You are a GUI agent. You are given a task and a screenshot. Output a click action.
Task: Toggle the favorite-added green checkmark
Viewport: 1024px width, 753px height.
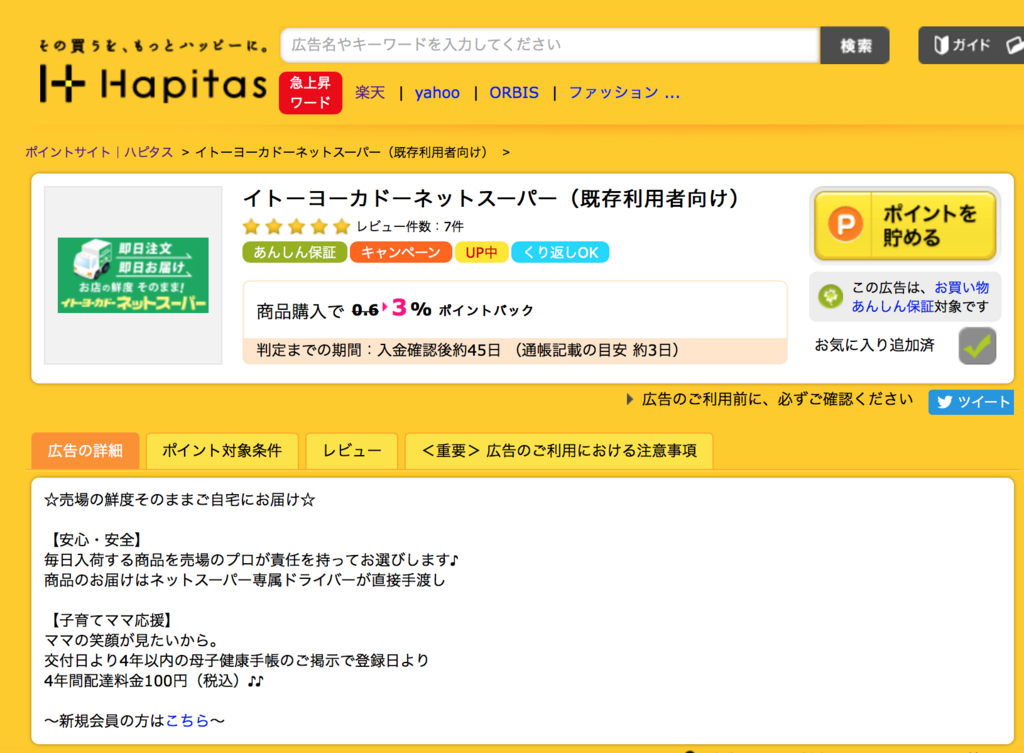pyautogui.click(x=977, y=345)
